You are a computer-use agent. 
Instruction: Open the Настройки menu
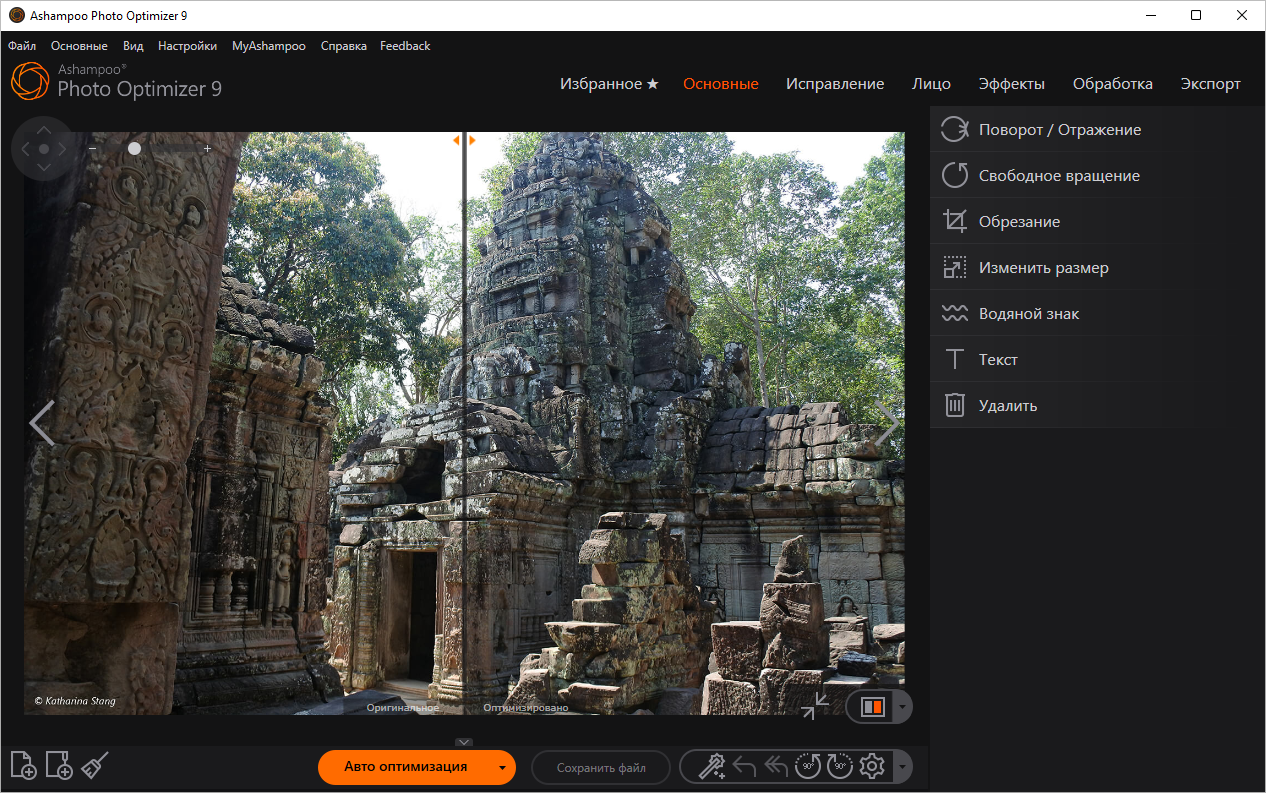187,45
